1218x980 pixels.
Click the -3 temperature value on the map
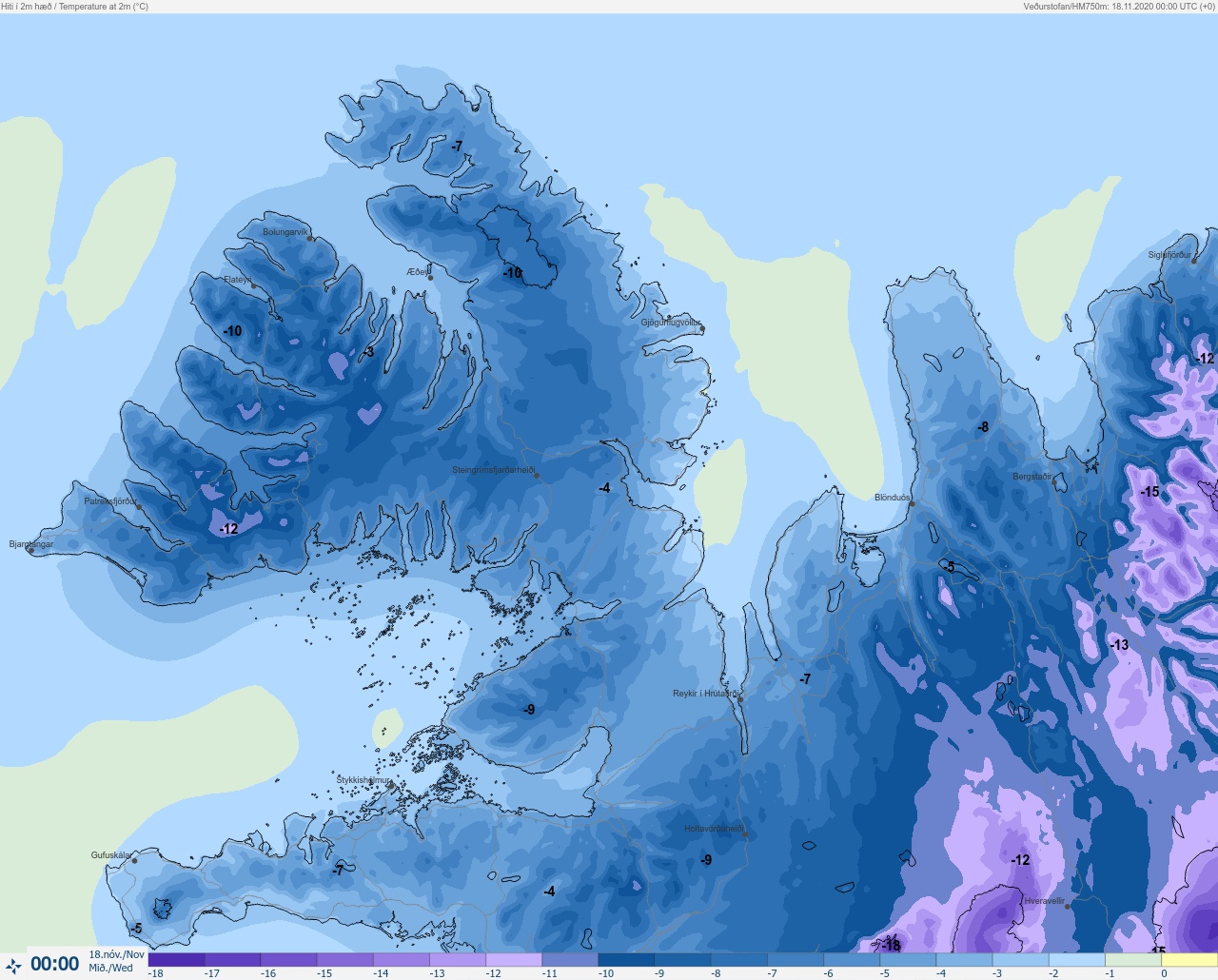pyautogui.click(x=367, y=353)
